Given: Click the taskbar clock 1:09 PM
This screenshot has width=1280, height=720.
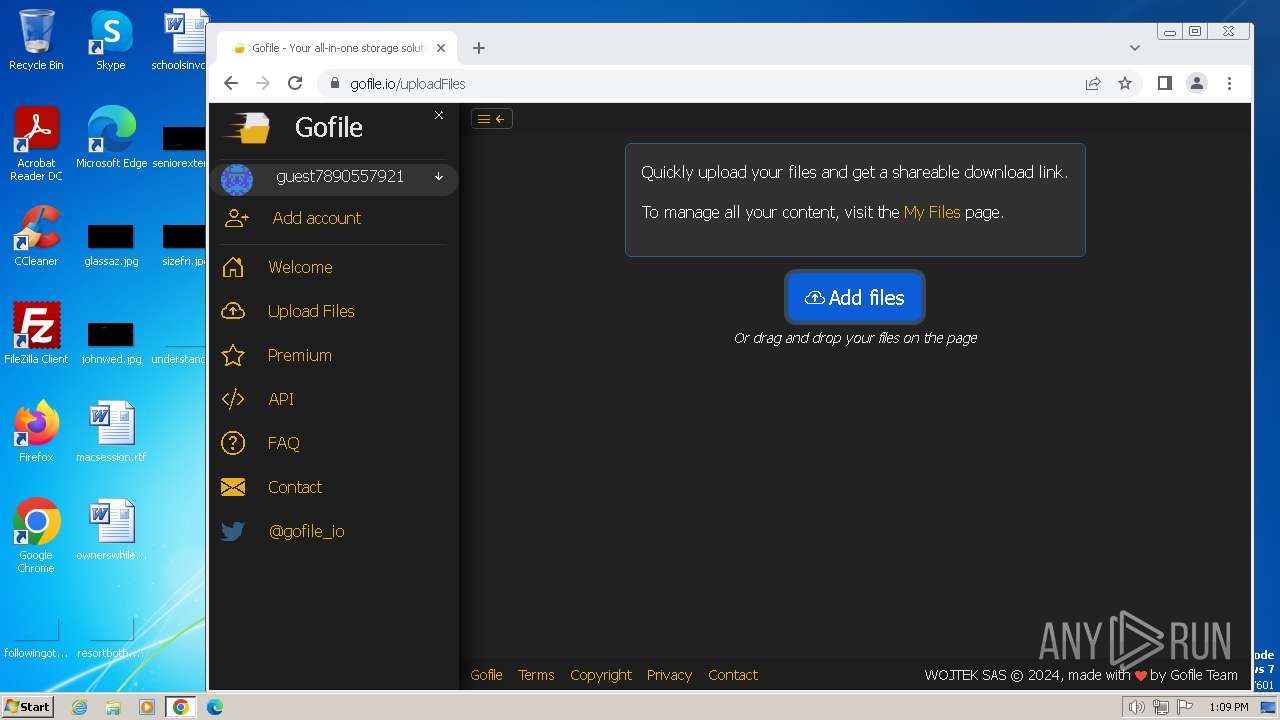Looking at the screenshot, I should [1228, 707].
